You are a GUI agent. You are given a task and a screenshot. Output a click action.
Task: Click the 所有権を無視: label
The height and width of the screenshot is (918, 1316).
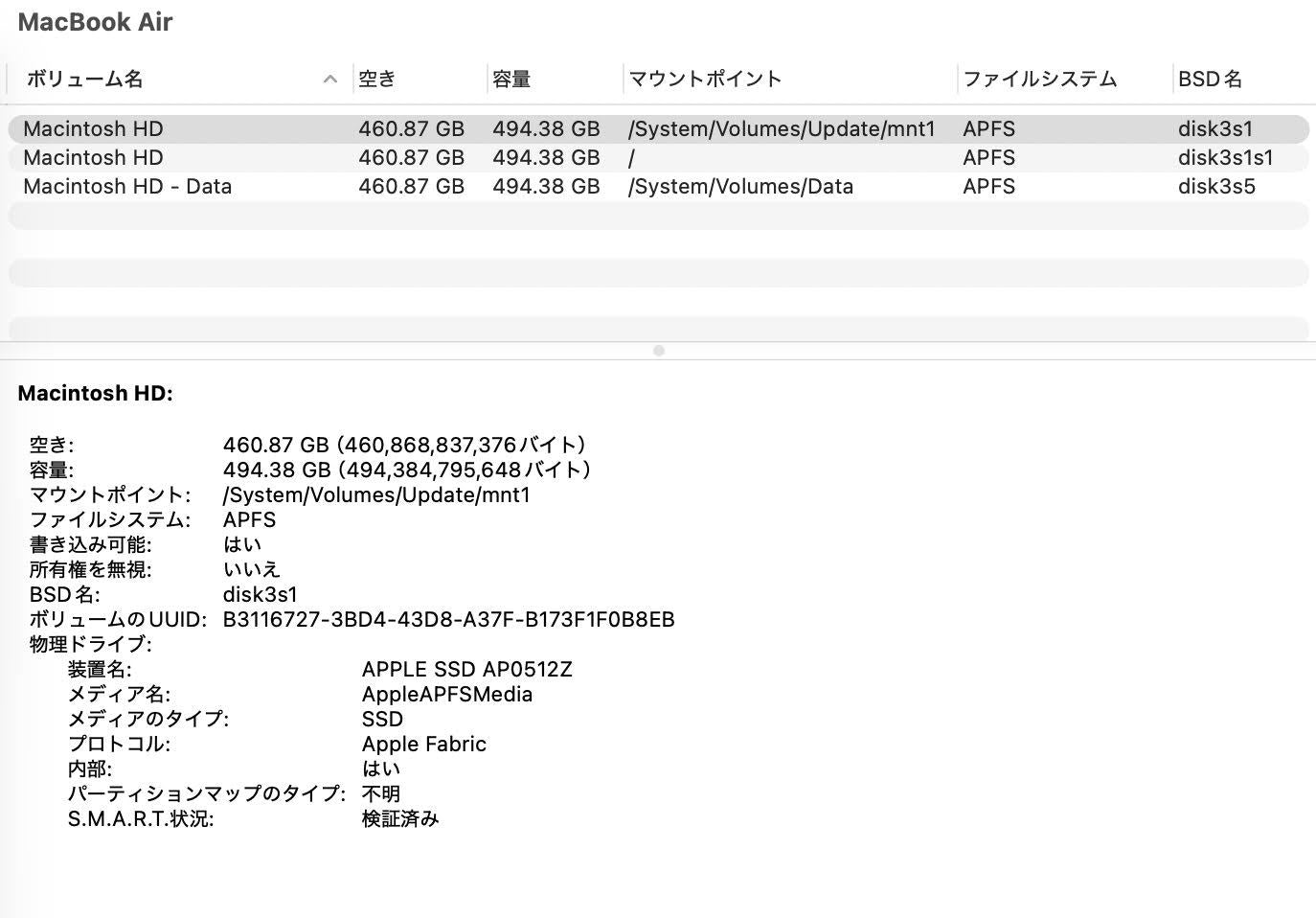pyautogui.click(x=90, y=570)
